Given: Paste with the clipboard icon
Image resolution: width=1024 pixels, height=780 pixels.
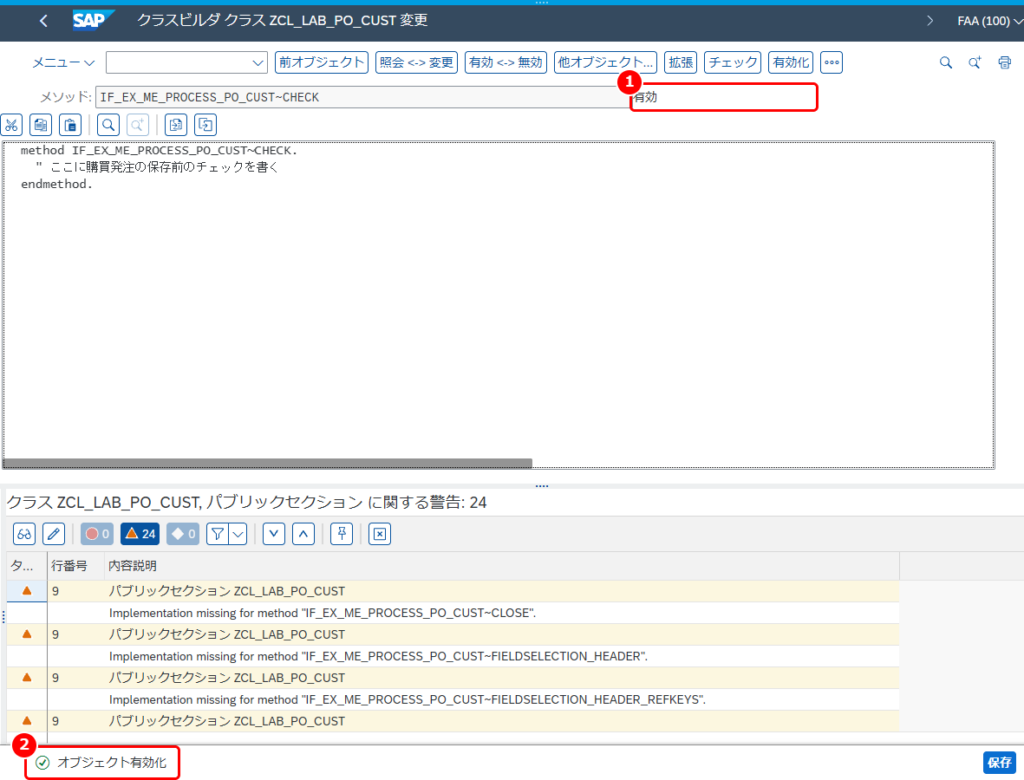Looking at the screenshot, I should [70, 125].
